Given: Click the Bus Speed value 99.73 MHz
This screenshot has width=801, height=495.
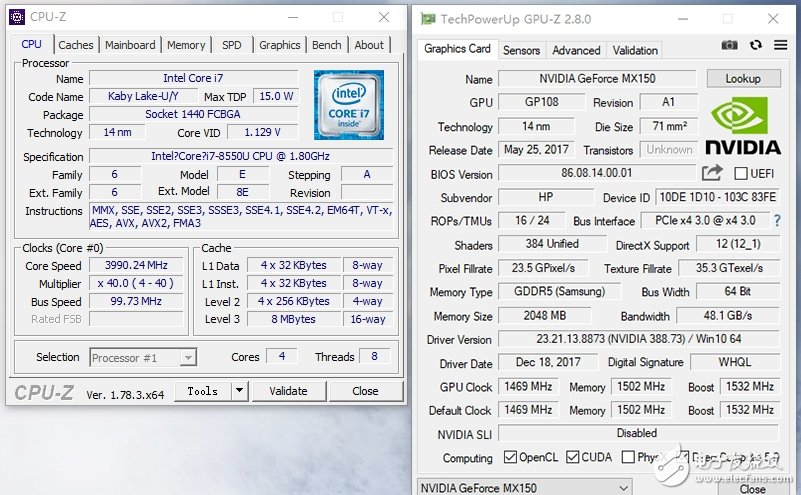Looking at the screenshot, I should (136, 301).
